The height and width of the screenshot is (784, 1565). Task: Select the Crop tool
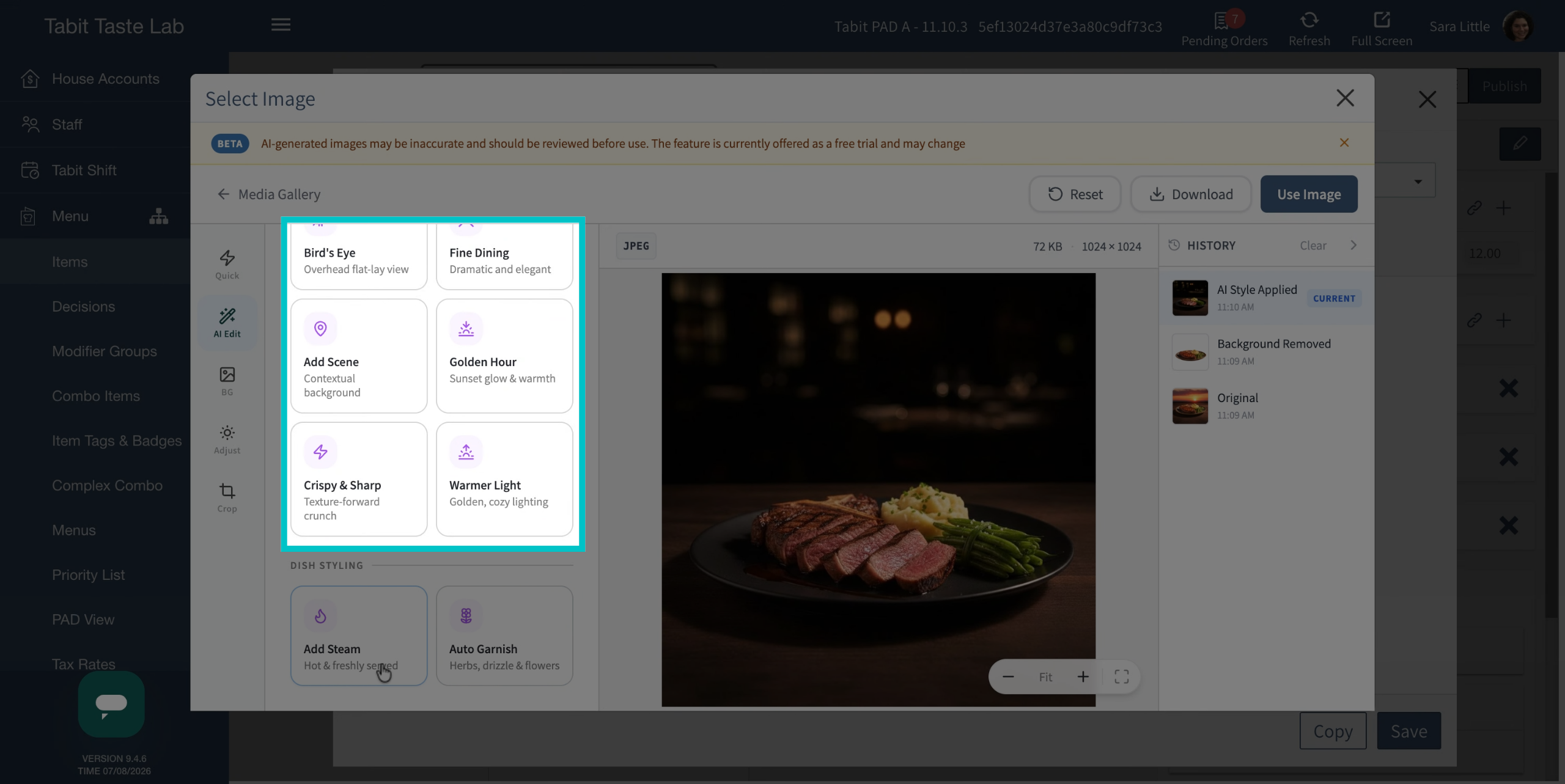click(x=227, y=497)
